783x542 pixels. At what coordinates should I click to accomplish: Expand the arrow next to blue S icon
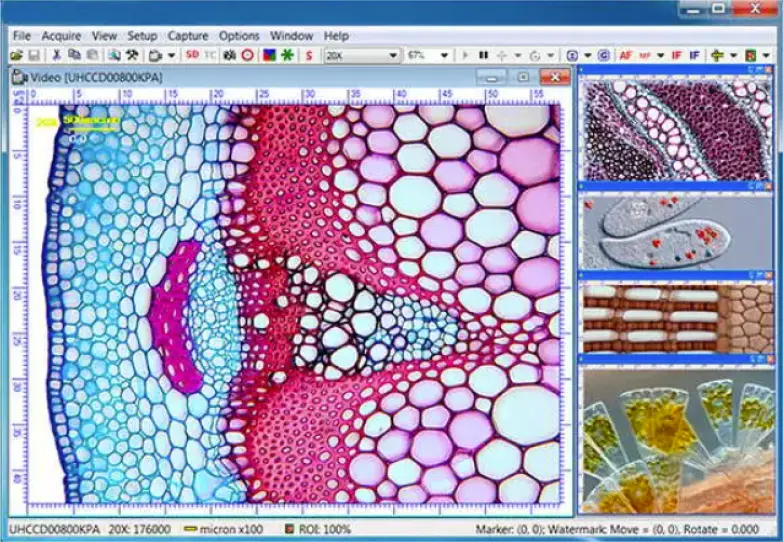[588, 55]
